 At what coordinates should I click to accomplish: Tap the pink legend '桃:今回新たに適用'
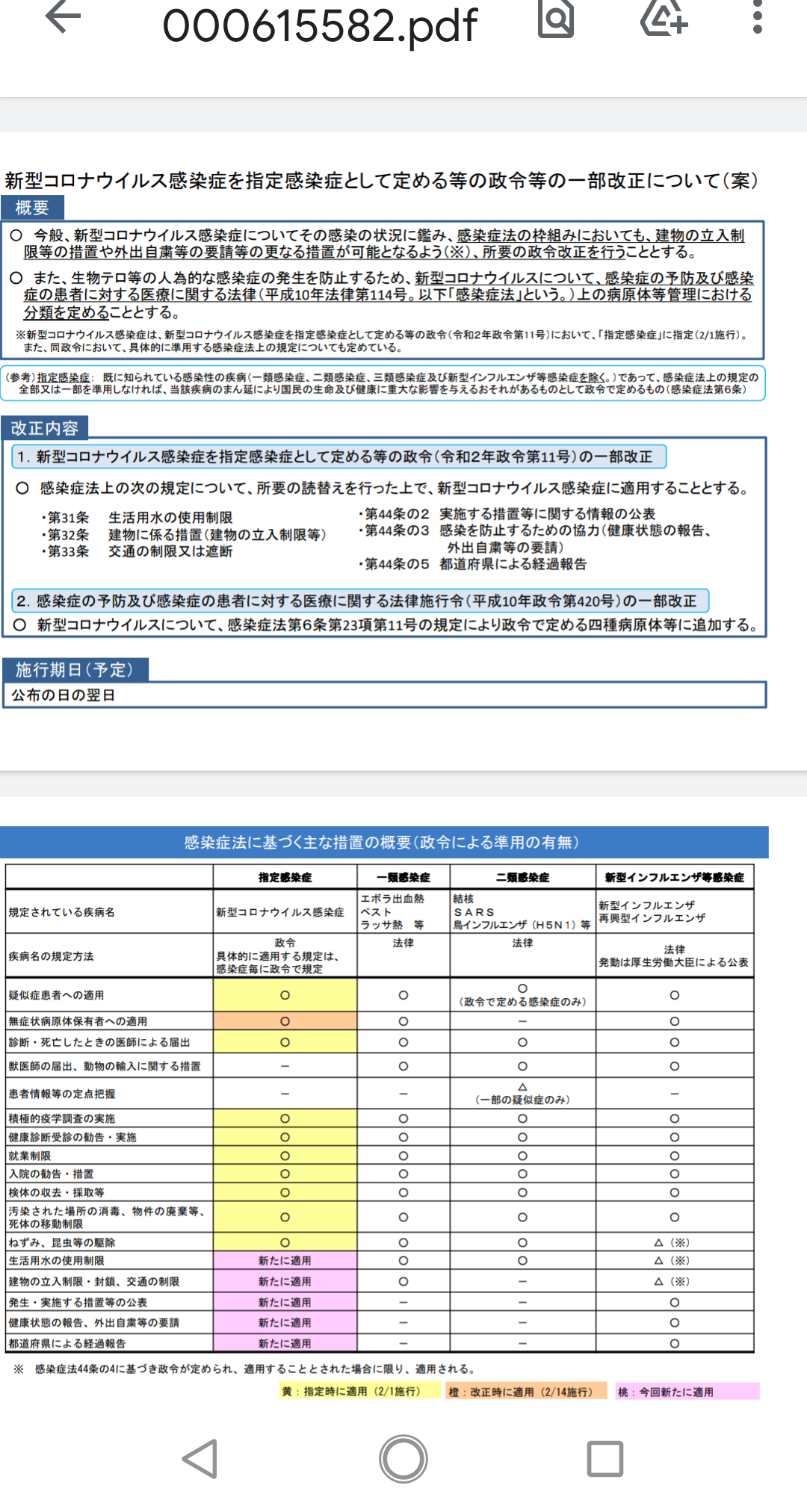point(687,1391)
